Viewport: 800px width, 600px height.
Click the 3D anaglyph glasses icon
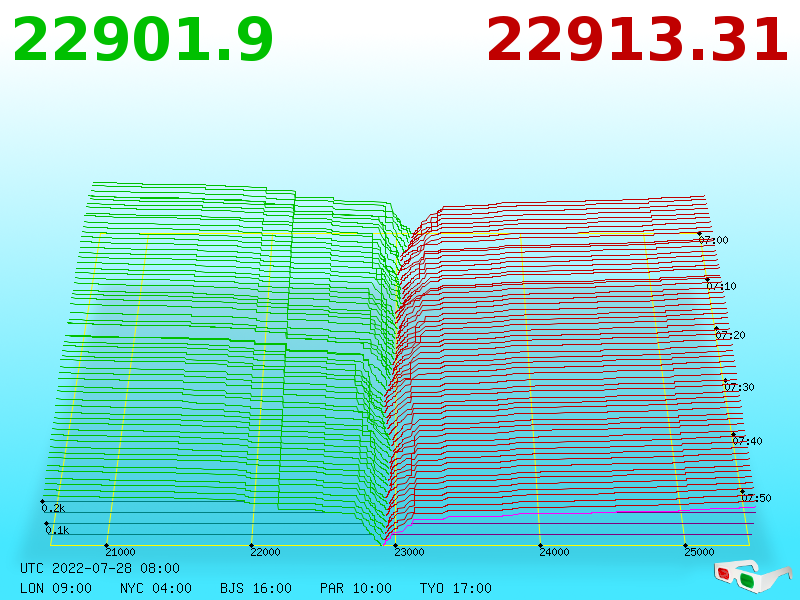(753, 576)
